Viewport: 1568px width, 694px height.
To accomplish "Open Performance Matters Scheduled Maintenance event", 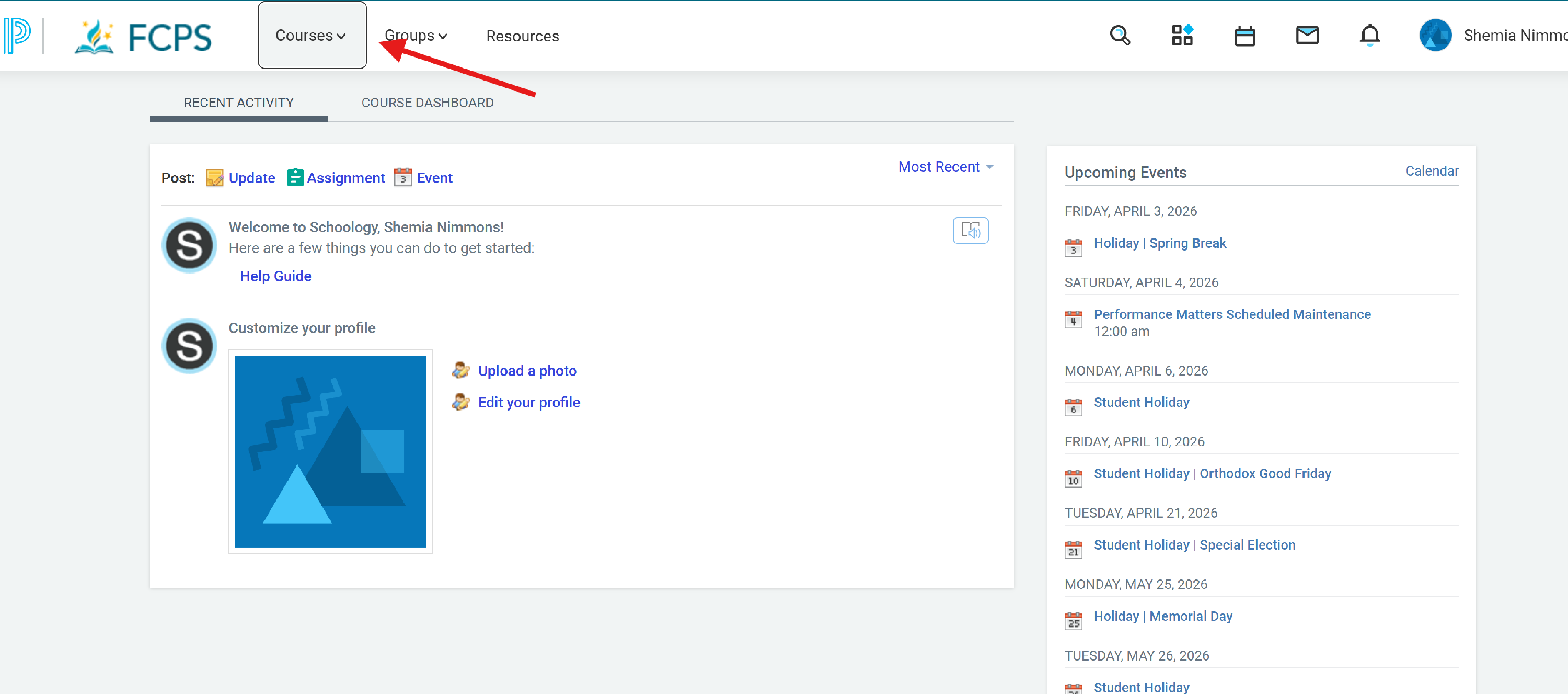I will 1232,314.
